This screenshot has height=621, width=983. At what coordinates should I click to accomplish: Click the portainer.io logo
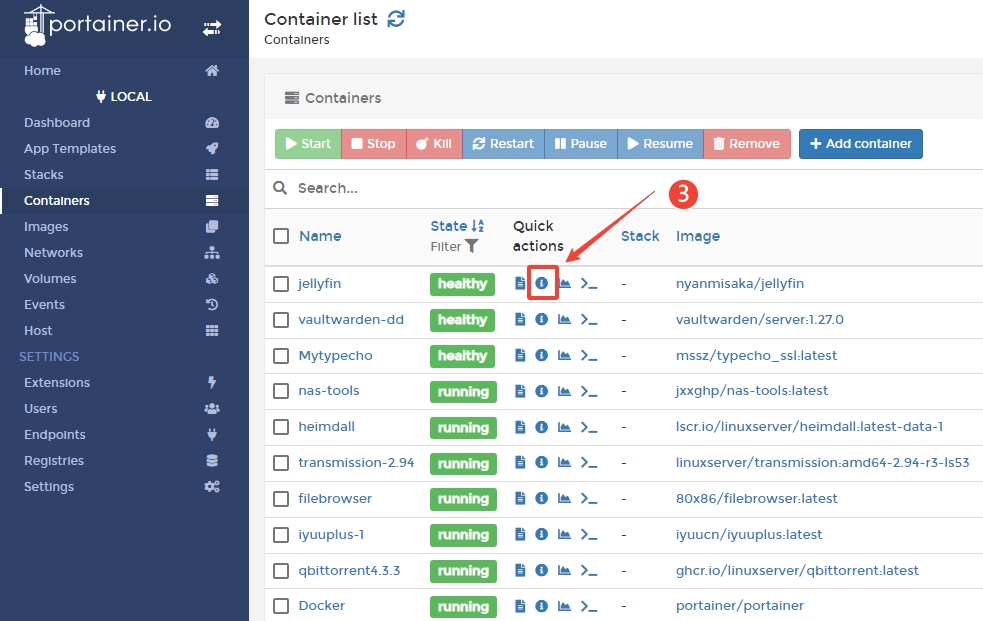coord(97,25)
